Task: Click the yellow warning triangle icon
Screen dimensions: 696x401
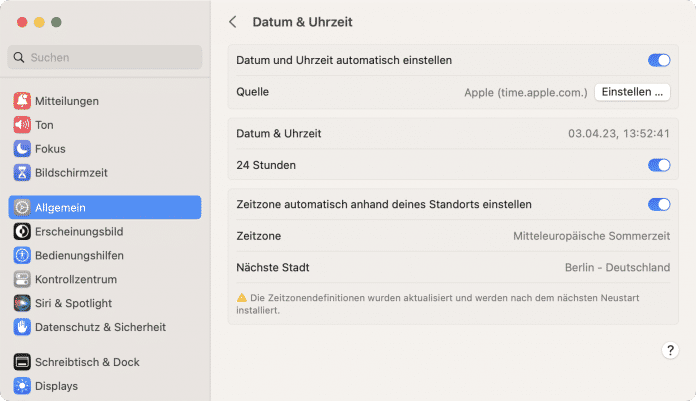Action: pyautogui.click(x=241, y=298)
